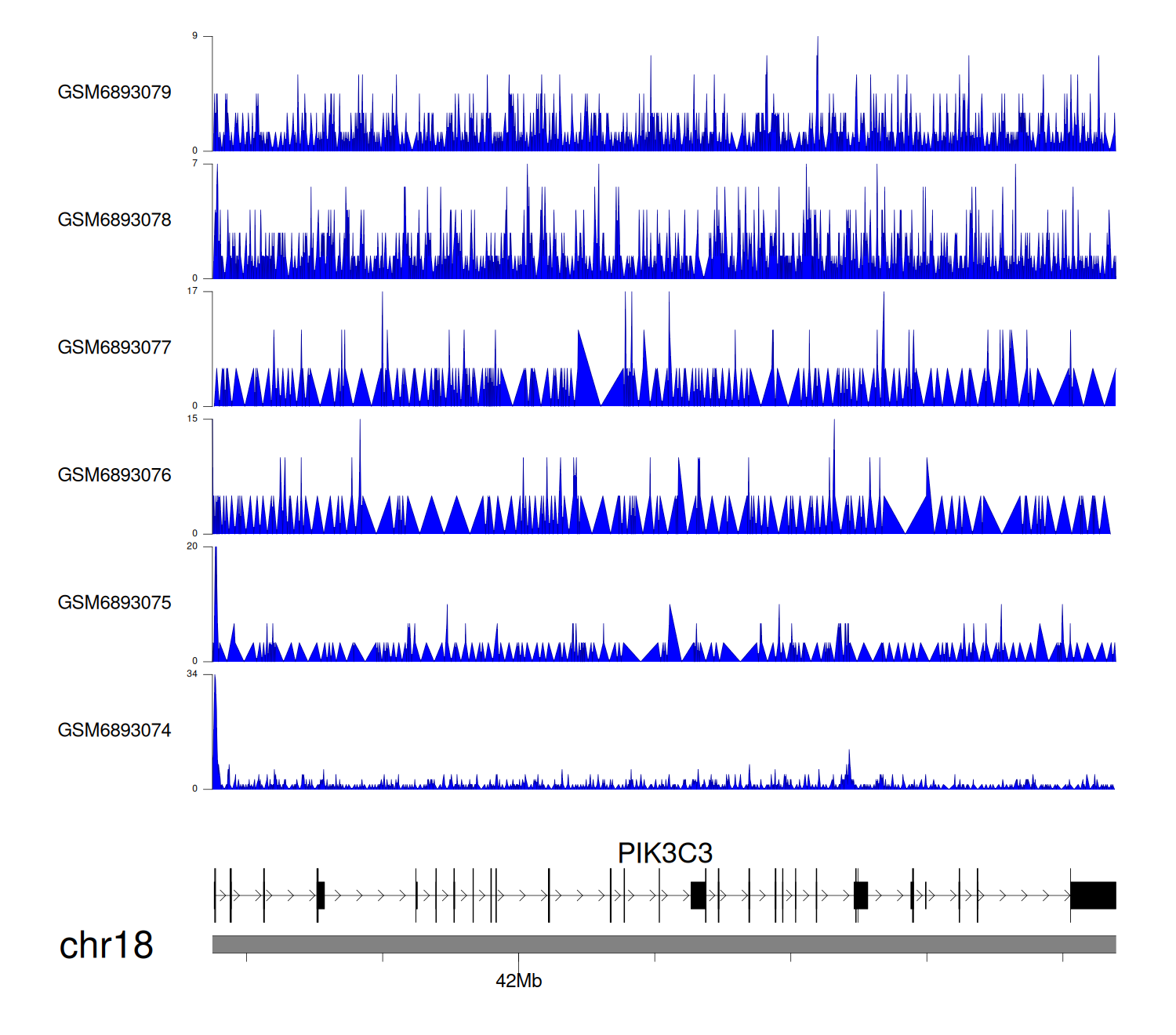Select the GSM6893074 sample label
This screenshot has width=1176, height=1035.
pyautogui.click(x=114, y=731)
